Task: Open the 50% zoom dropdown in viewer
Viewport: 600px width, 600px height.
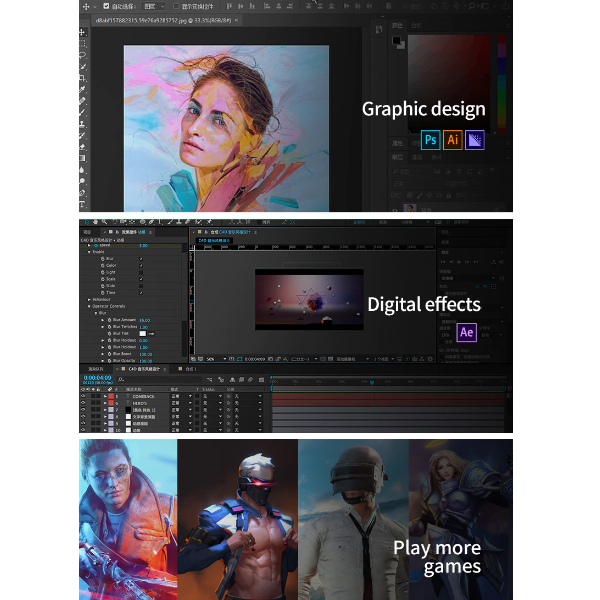Action: pyautogui.click(x=213, y=358)
